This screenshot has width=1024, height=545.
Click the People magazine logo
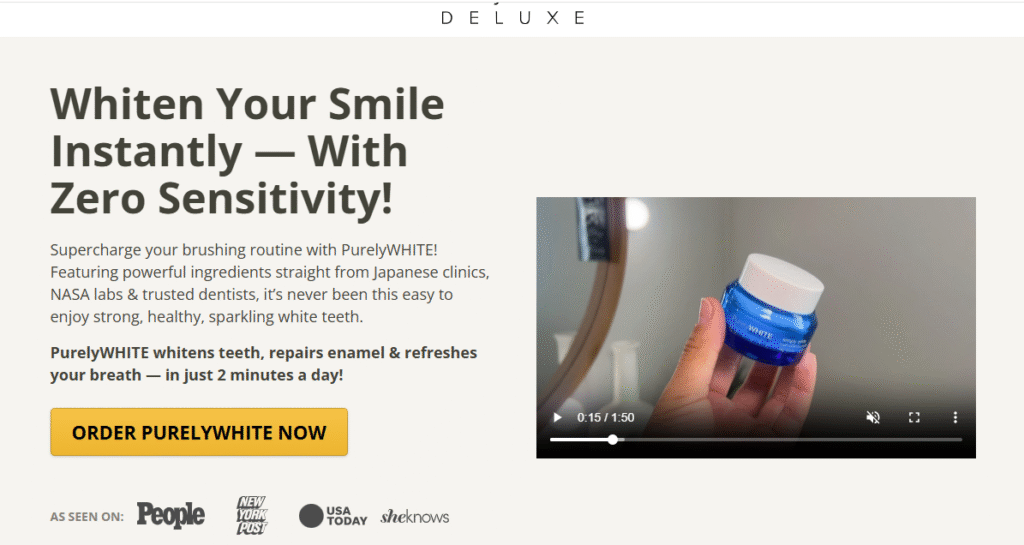[x=170, y=516]
